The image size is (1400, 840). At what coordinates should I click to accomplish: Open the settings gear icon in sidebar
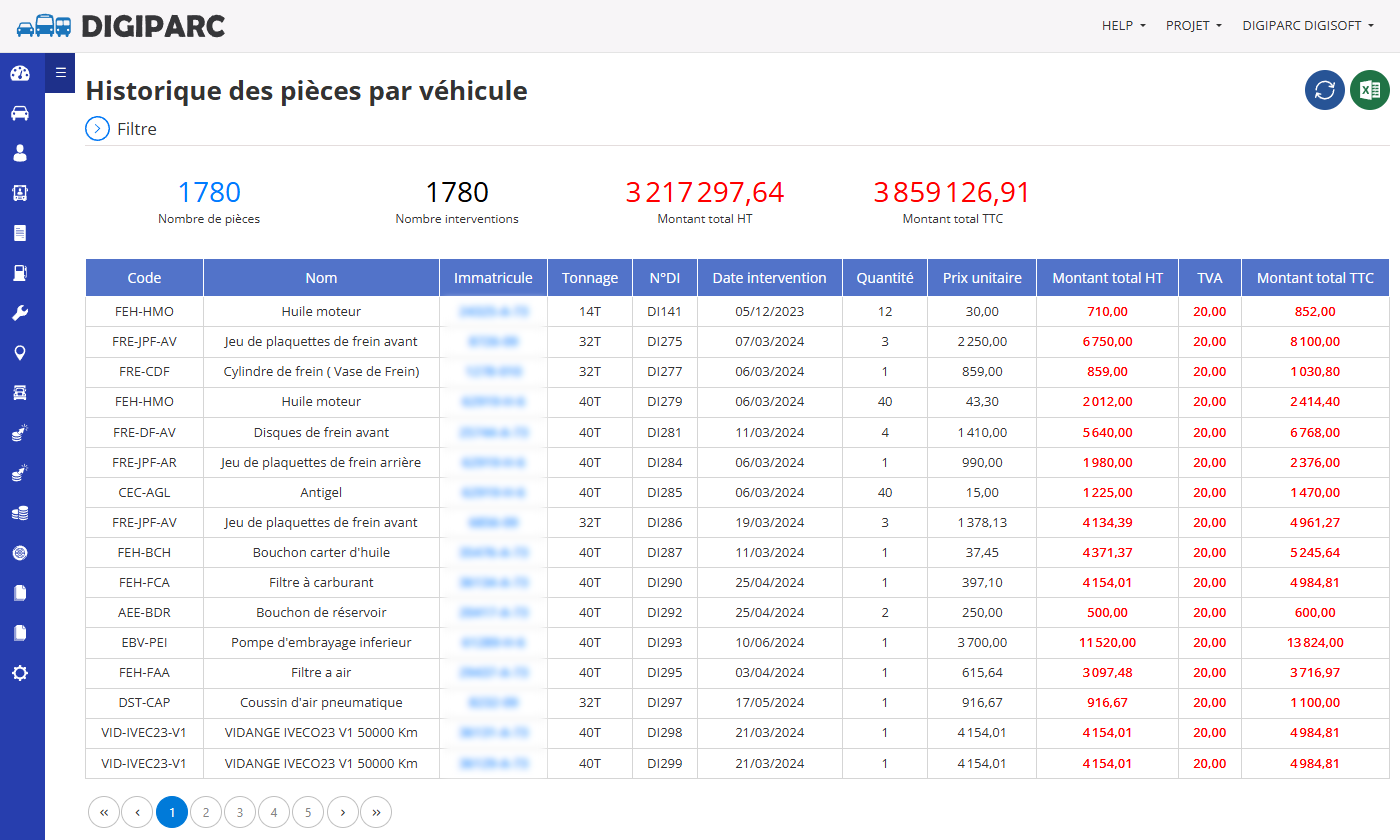coord(20,673)
